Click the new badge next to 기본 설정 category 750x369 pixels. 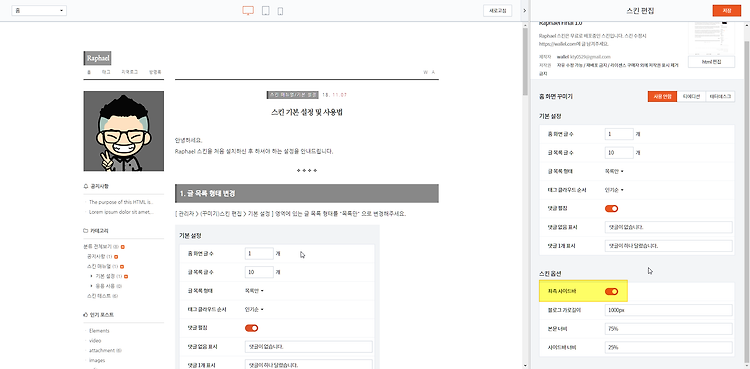pyautogui.click(x=126, y=276)
